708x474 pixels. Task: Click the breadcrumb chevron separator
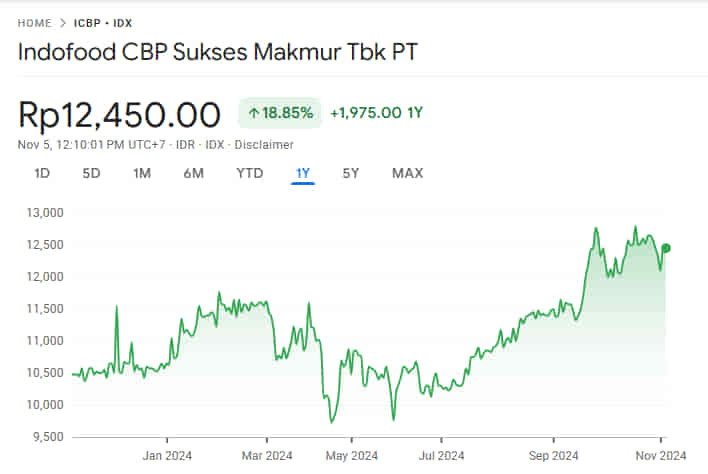[63, 22]
